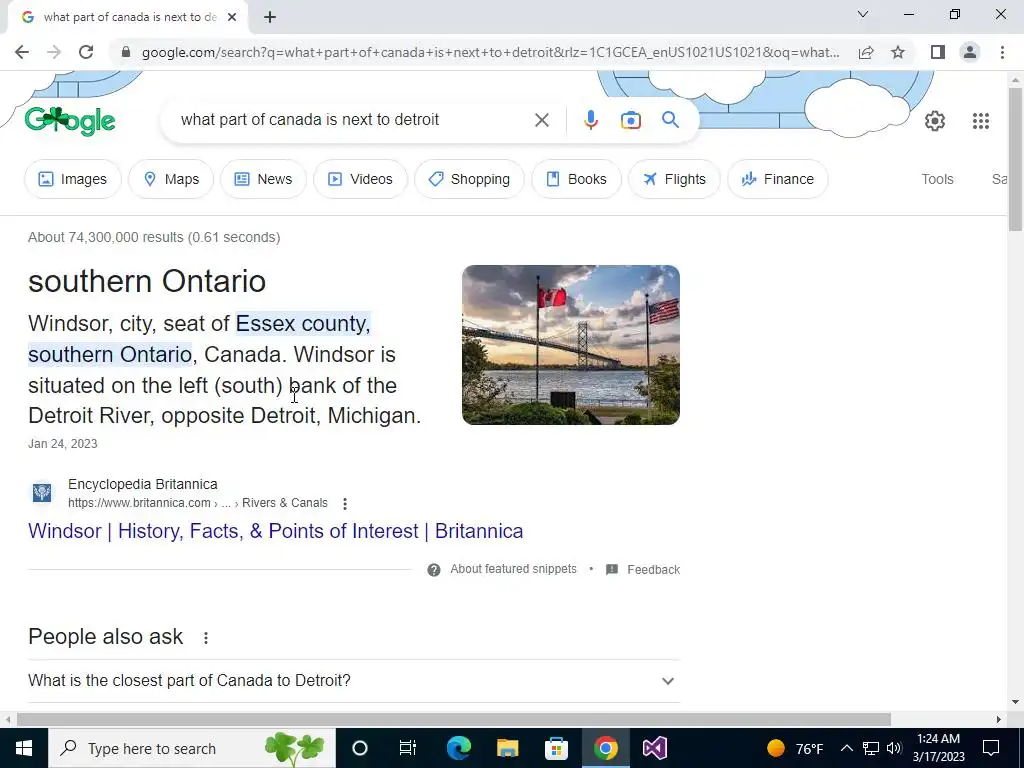
Task: Reload the page with the refresh icon
Action: (x=86, y=52)
